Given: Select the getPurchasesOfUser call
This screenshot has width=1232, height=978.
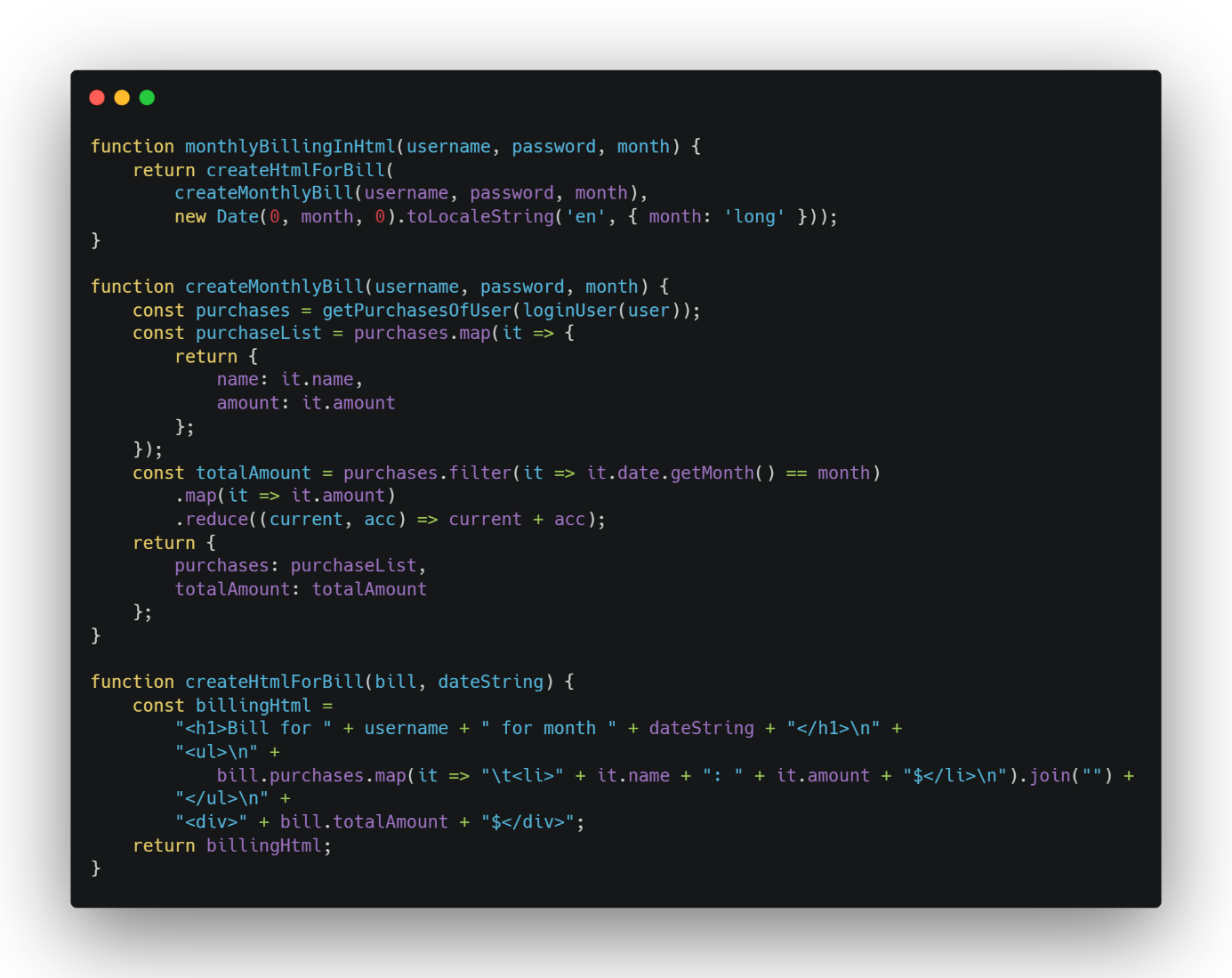Looking at the screenshot, I should 417,311.
